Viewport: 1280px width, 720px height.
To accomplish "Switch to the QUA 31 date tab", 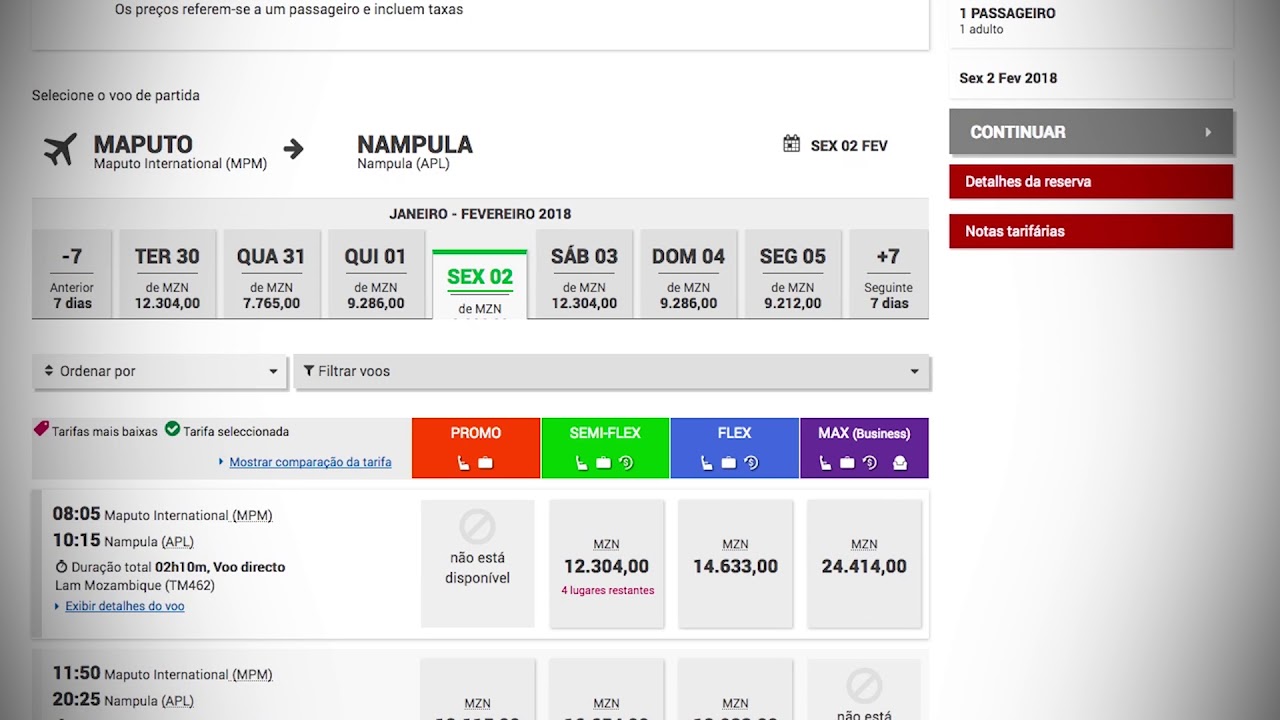I will click(x=271, y=275).
